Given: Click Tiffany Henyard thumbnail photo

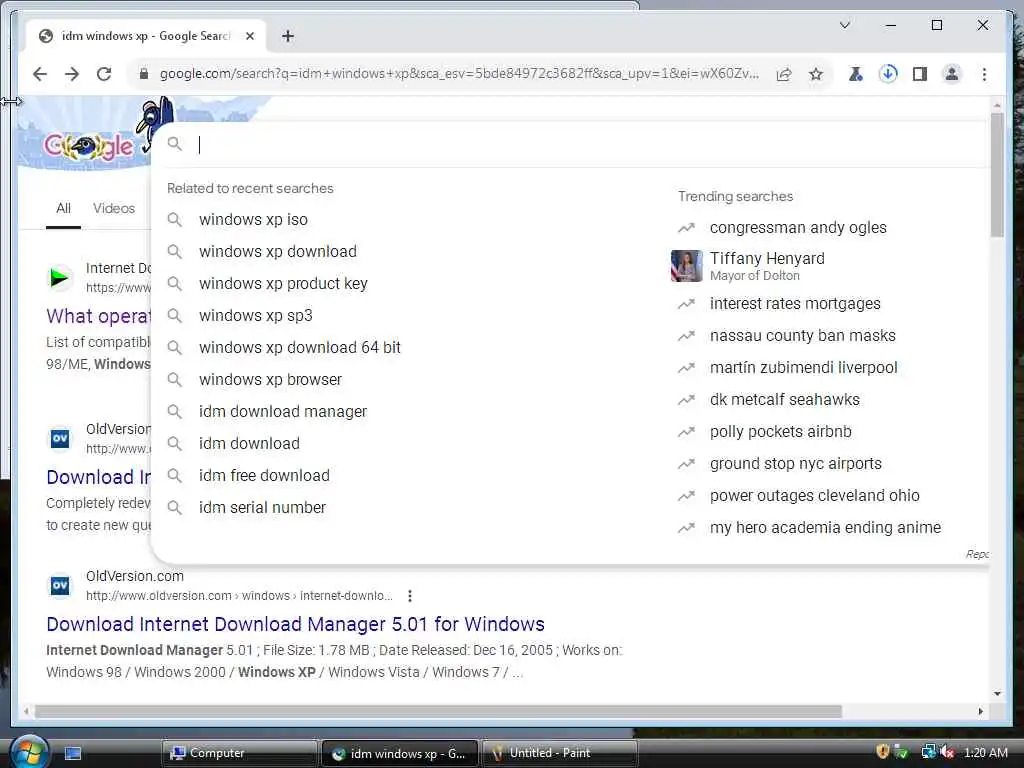Looking at the screenshot, I should 686,266.
